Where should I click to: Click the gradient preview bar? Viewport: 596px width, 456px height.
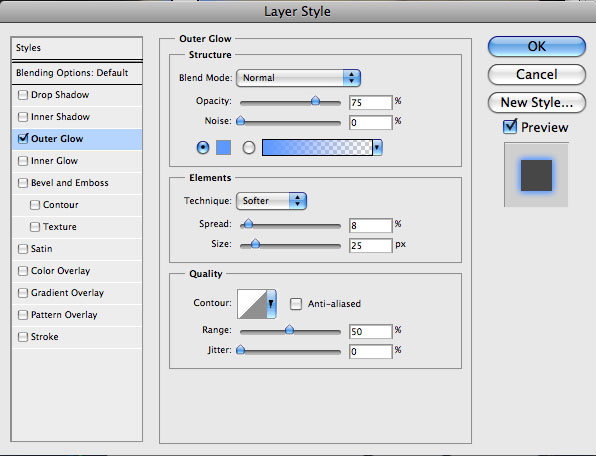point(317,147)
